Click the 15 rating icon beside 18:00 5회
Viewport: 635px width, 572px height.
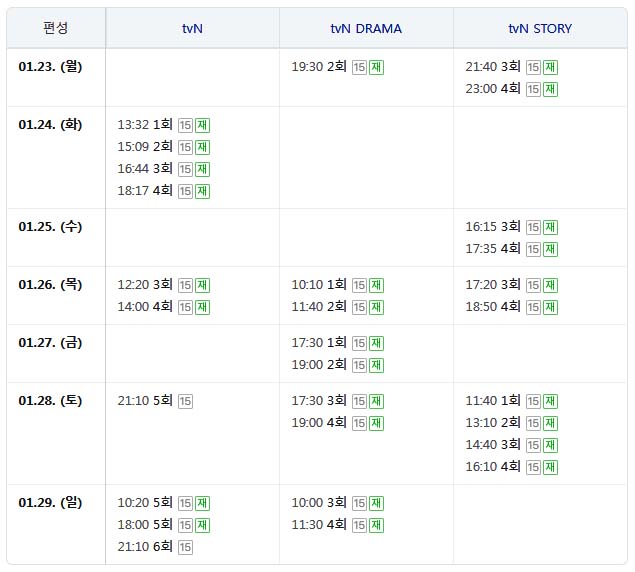click(x=185, y=525)
